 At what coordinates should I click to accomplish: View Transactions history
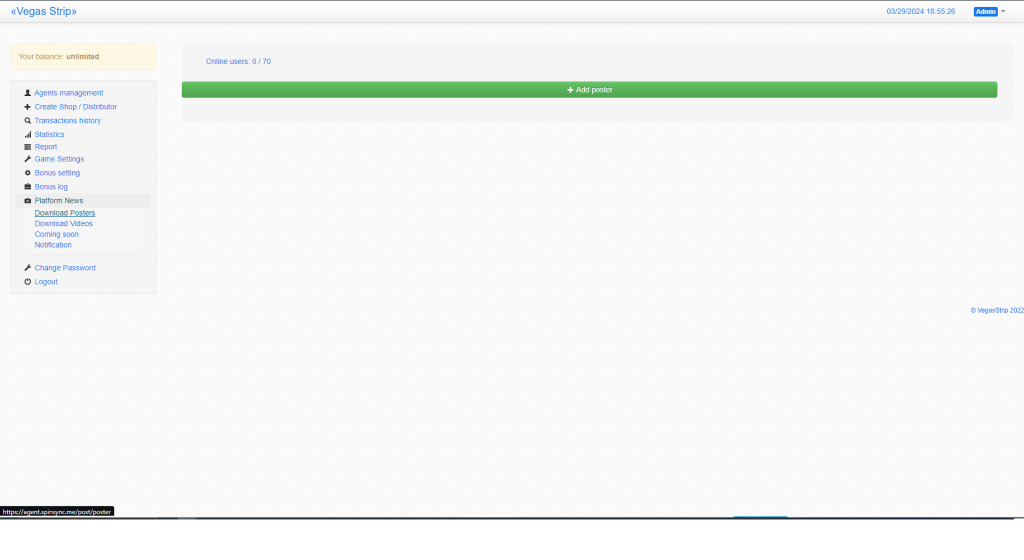point(68,121)
